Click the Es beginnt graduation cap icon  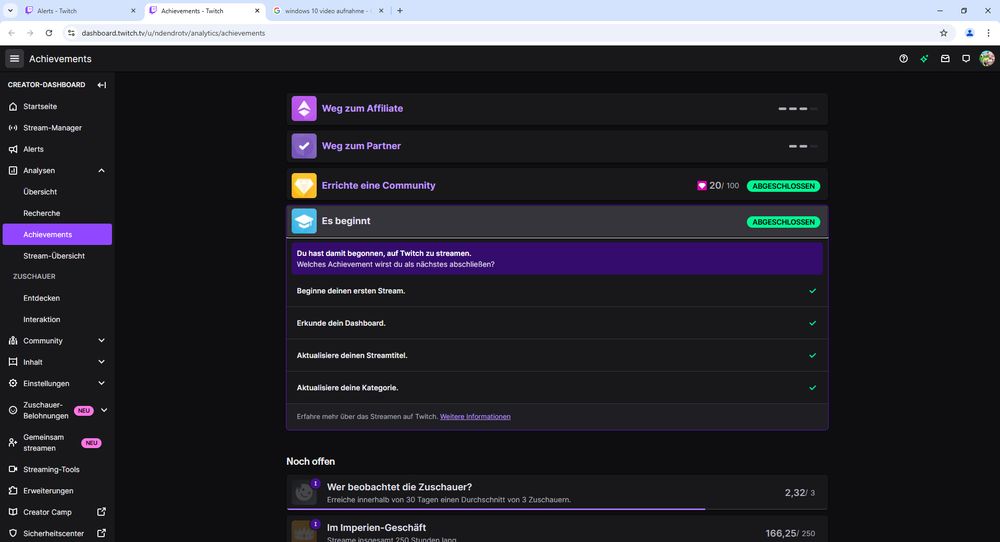(x=304, y=221)
